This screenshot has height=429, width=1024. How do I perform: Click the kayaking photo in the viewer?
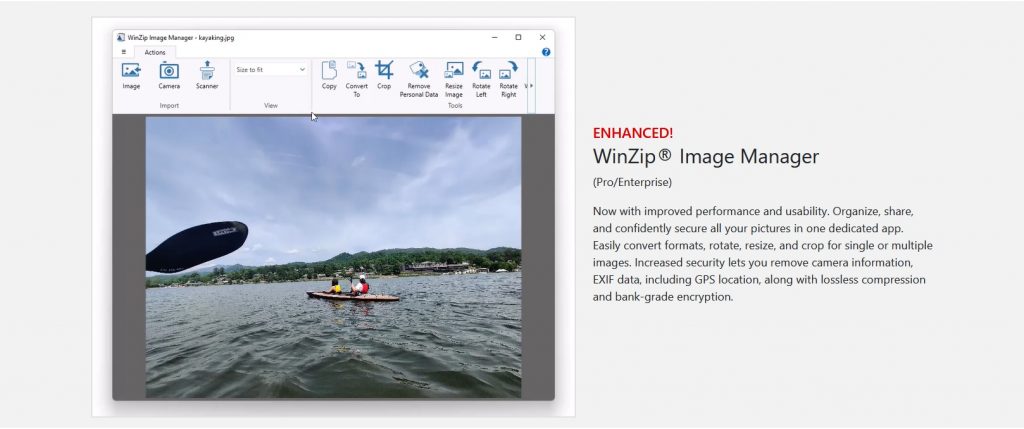[333, 257]
